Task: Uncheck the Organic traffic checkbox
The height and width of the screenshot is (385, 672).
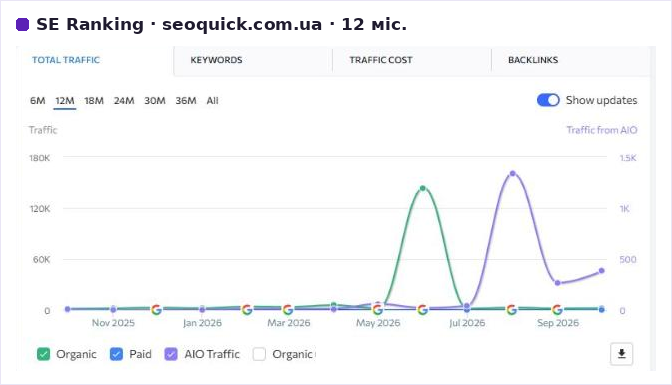Action: click(43, 354)
